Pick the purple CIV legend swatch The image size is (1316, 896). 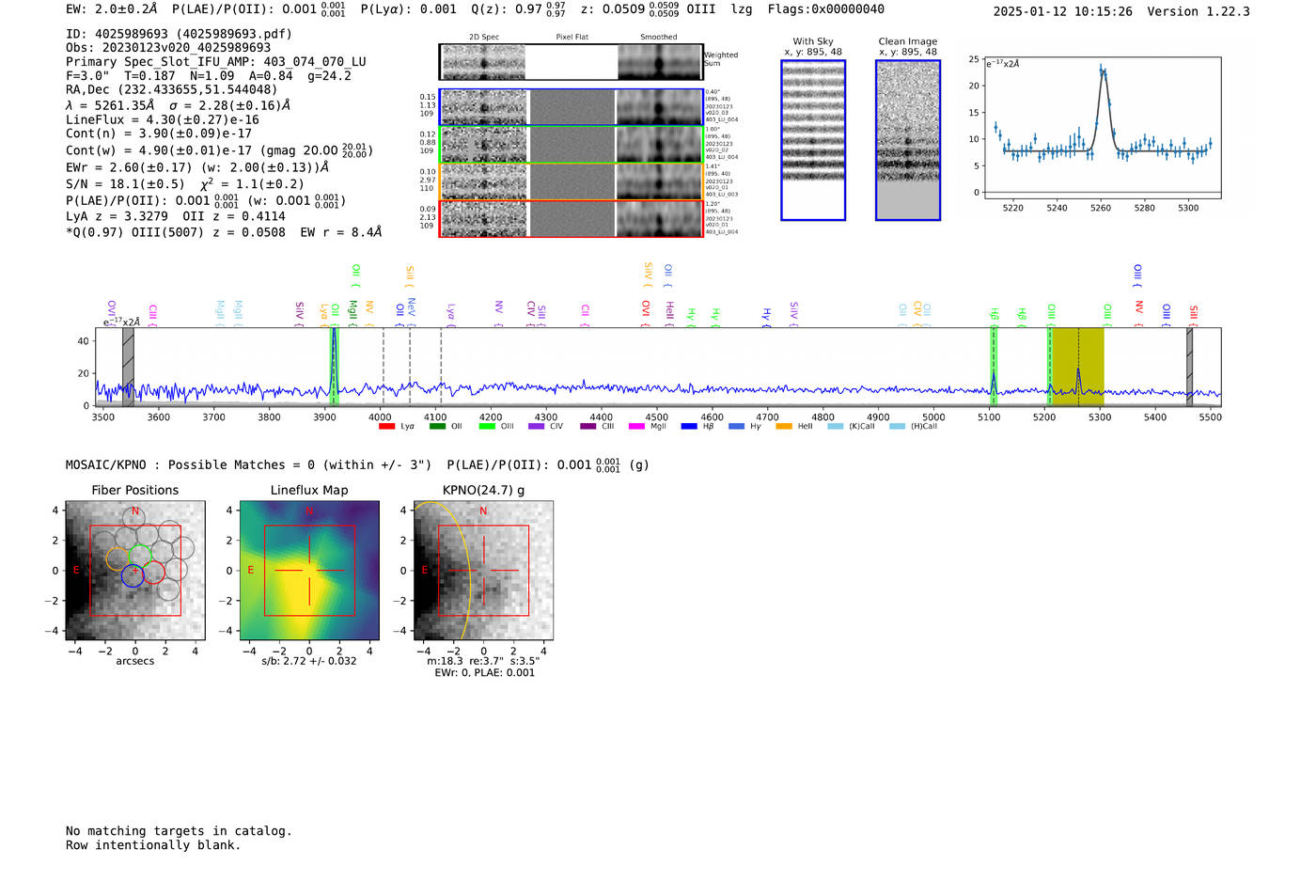coord(537,427)
